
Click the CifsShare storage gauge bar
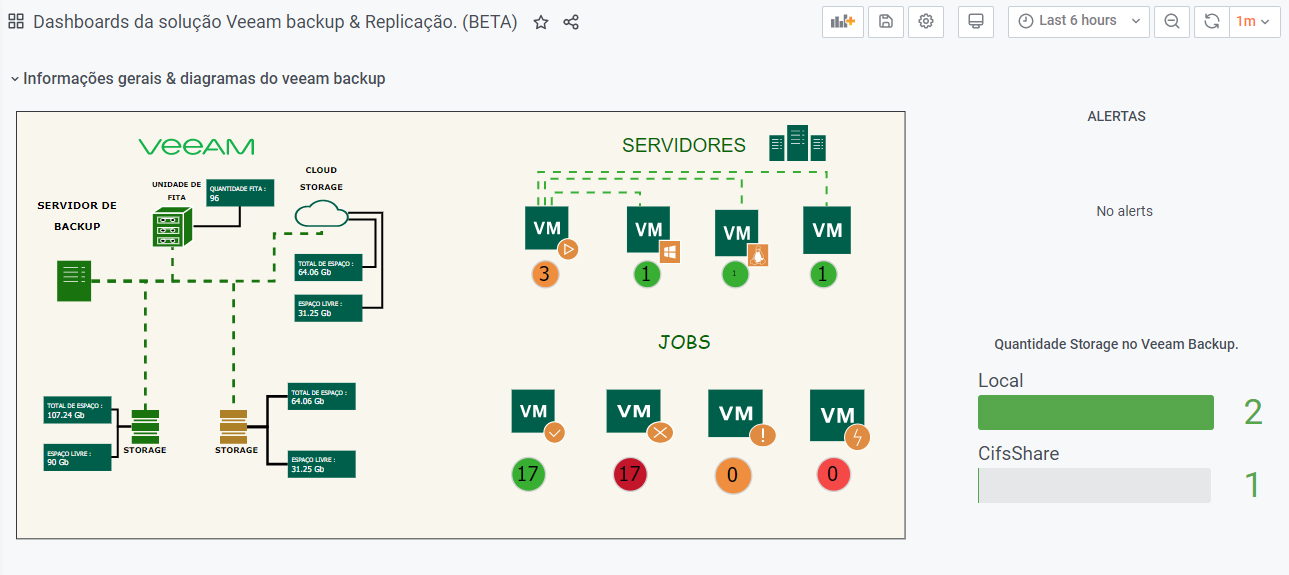coord(1094,485)
